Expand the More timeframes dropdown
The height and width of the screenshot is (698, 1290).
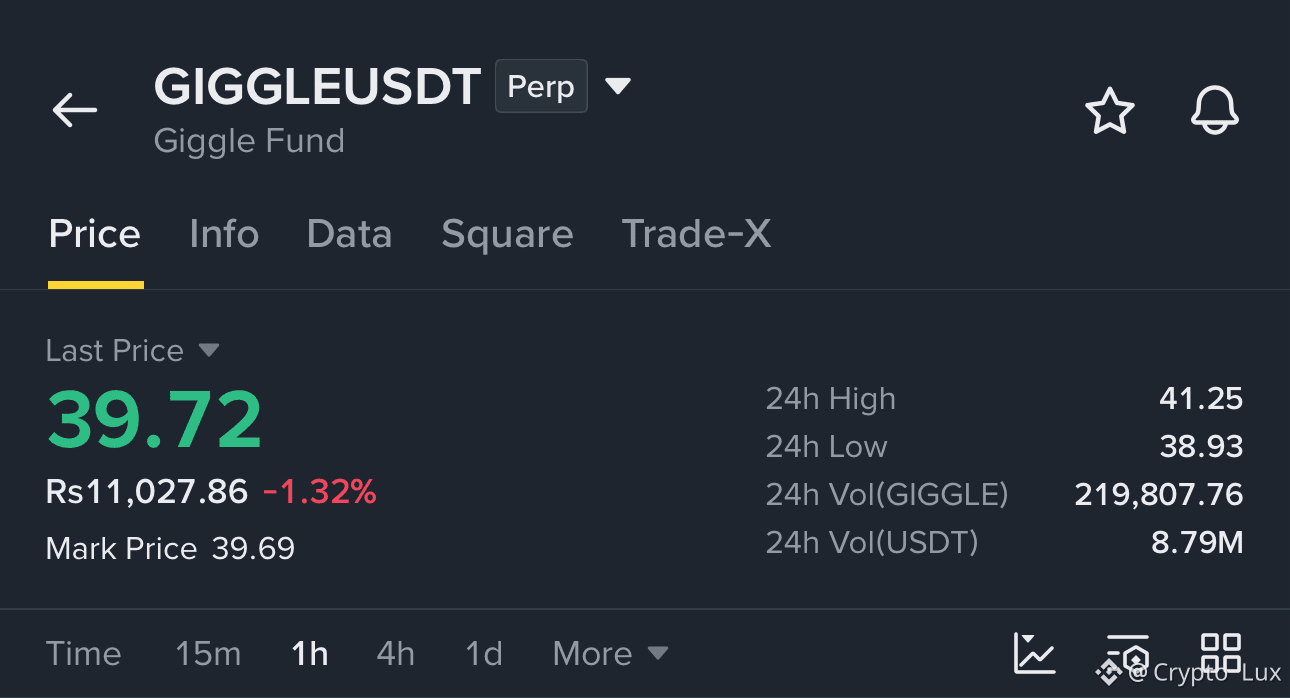tap(610, 653)
